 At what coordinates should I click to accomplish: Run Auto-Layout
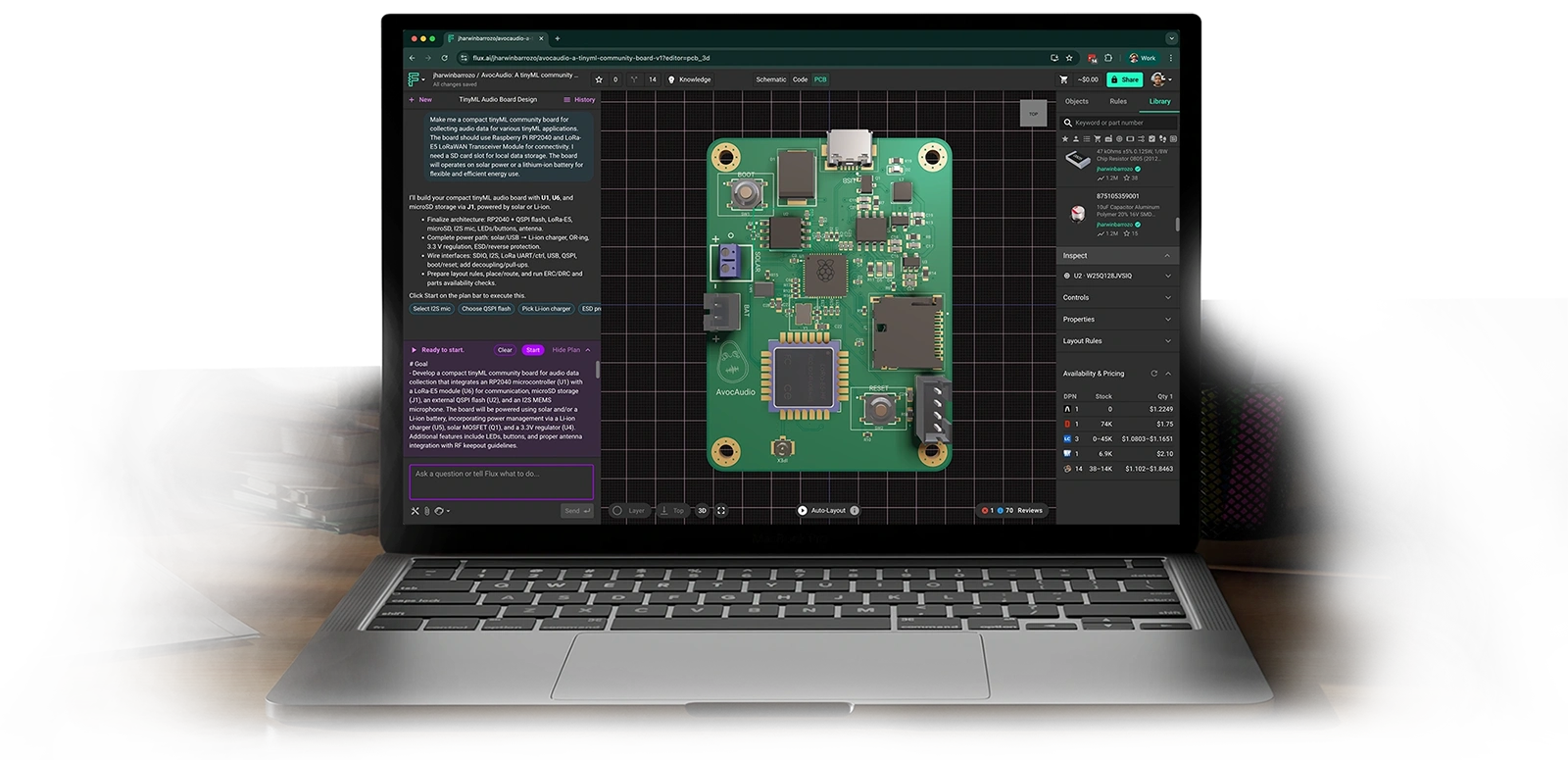click(x=821, y=511)
